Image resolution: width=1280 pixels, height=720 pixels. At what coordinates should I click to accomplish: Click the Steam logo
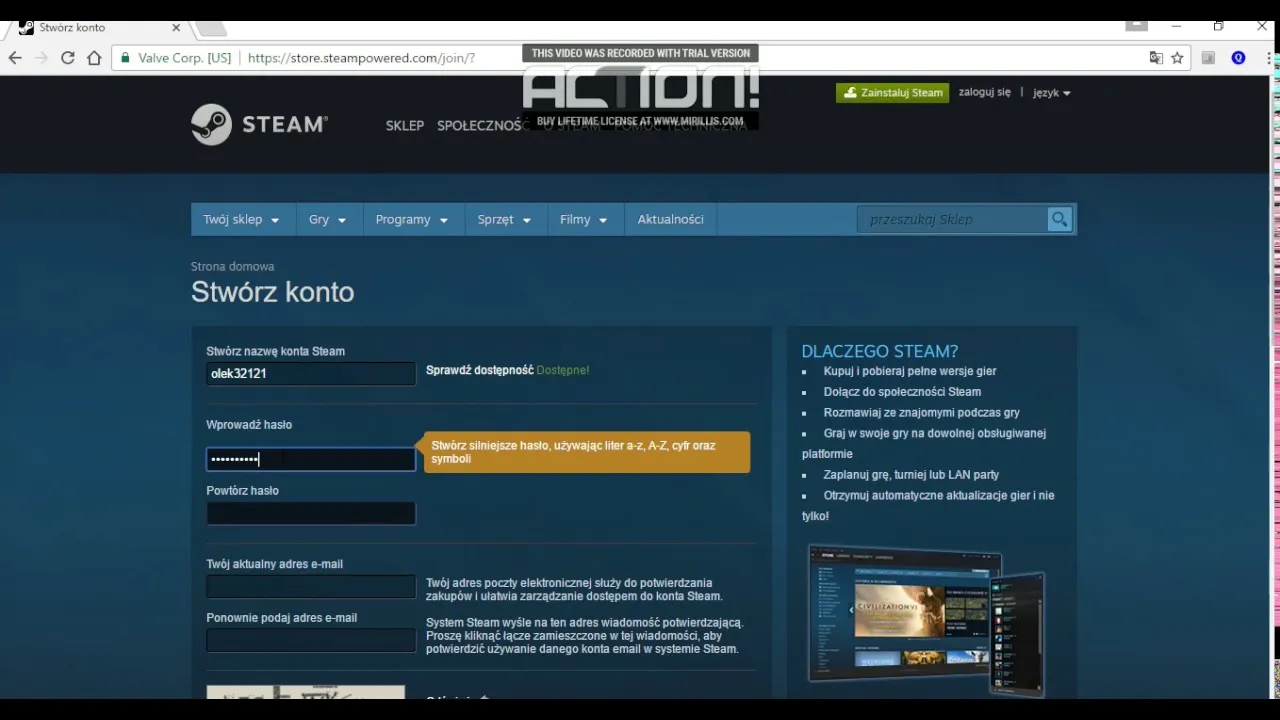(259, 125)
